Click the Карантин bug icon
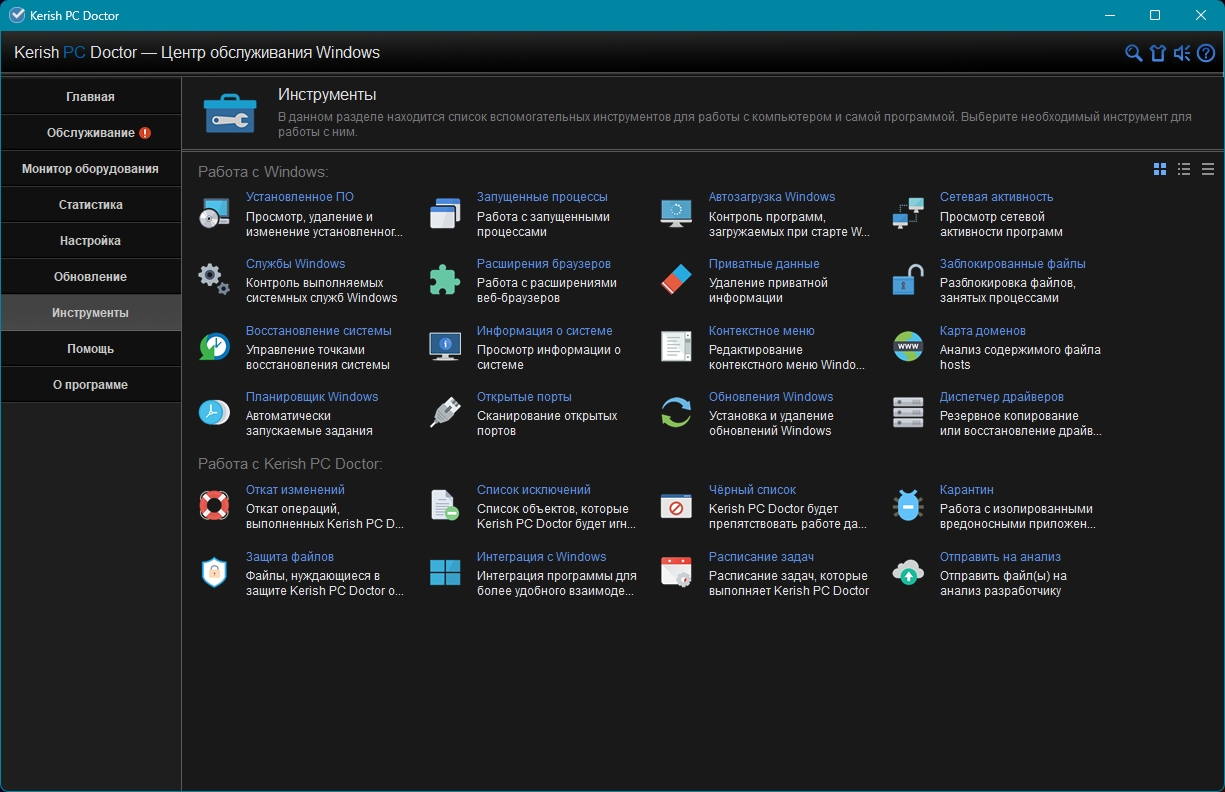Screen dimensions: 1225x792 (908, 506)
